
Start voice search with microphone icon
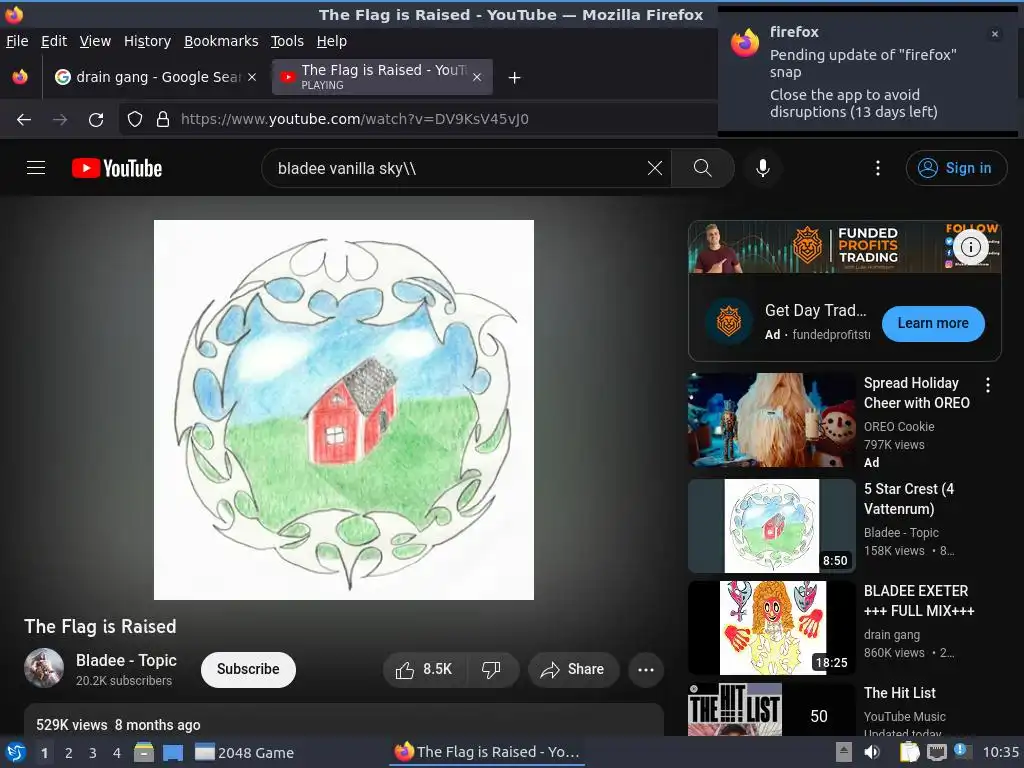762,168
